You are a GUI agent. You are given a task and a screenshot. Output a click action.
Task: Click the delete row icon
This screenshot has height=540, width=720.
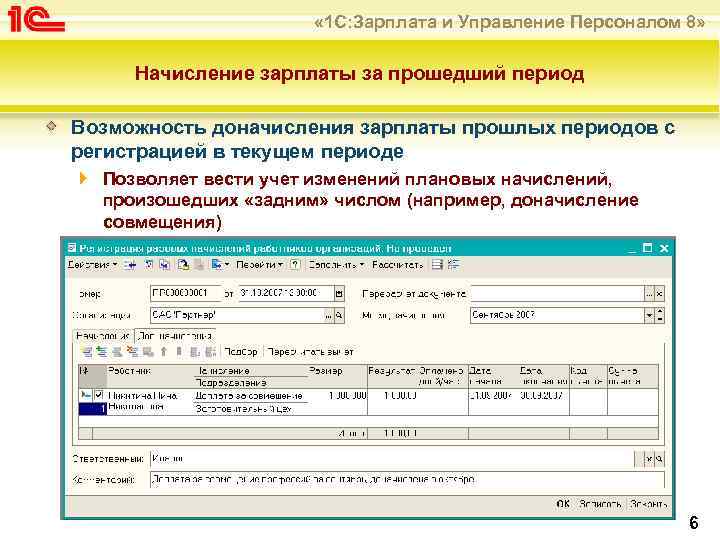[132, 352]
